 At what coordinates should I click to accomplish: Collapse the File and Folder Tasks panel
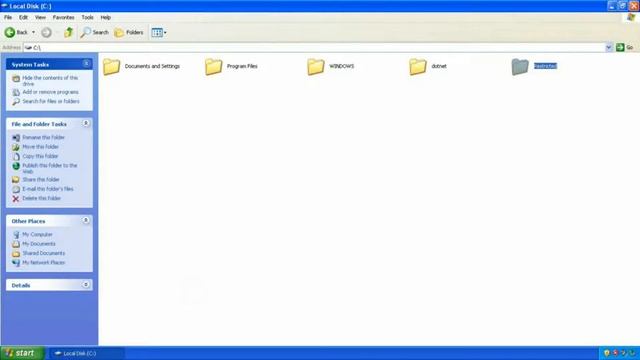[x=86, y=123]
